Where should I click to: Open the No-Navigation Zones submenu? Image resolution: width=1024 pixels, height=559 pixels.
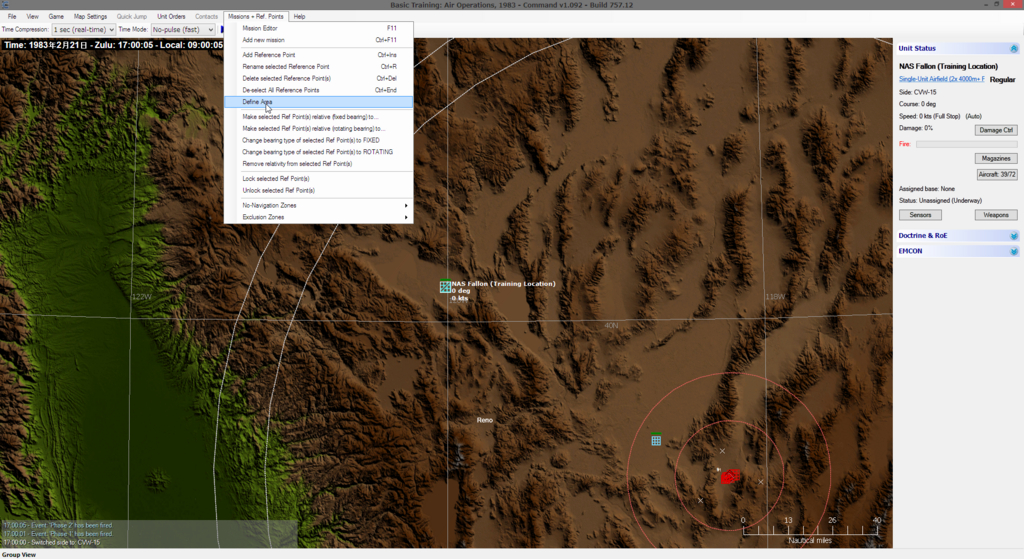click(x=319, y=205)
